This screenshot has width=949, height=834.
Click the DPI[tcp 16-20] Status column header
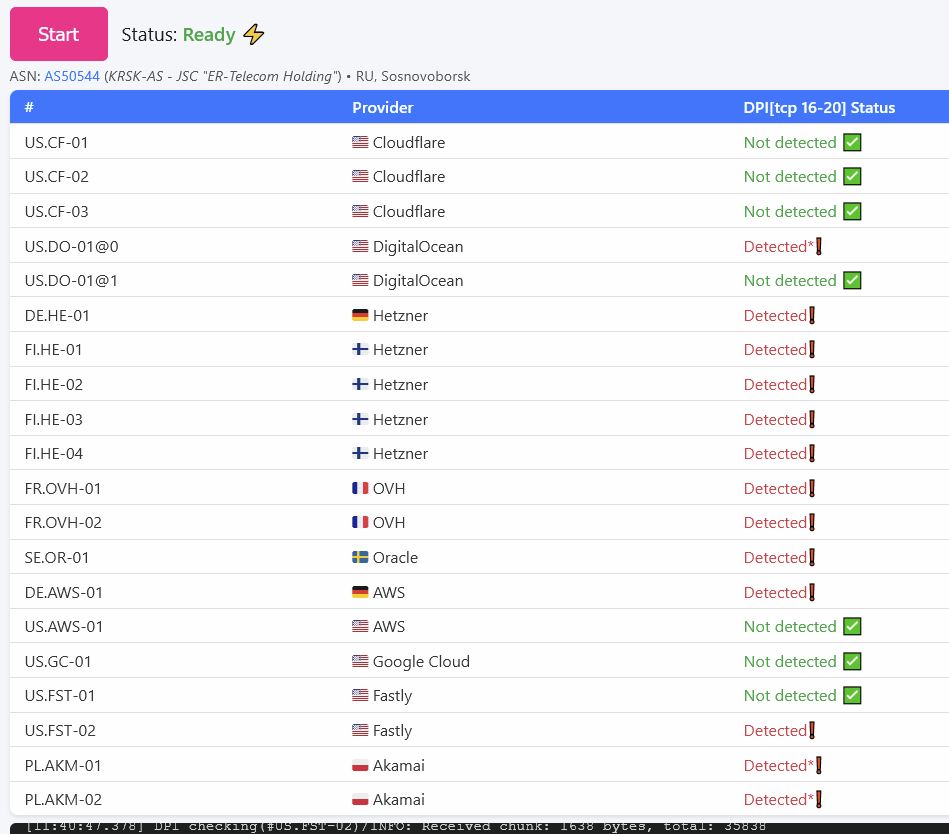819,107
